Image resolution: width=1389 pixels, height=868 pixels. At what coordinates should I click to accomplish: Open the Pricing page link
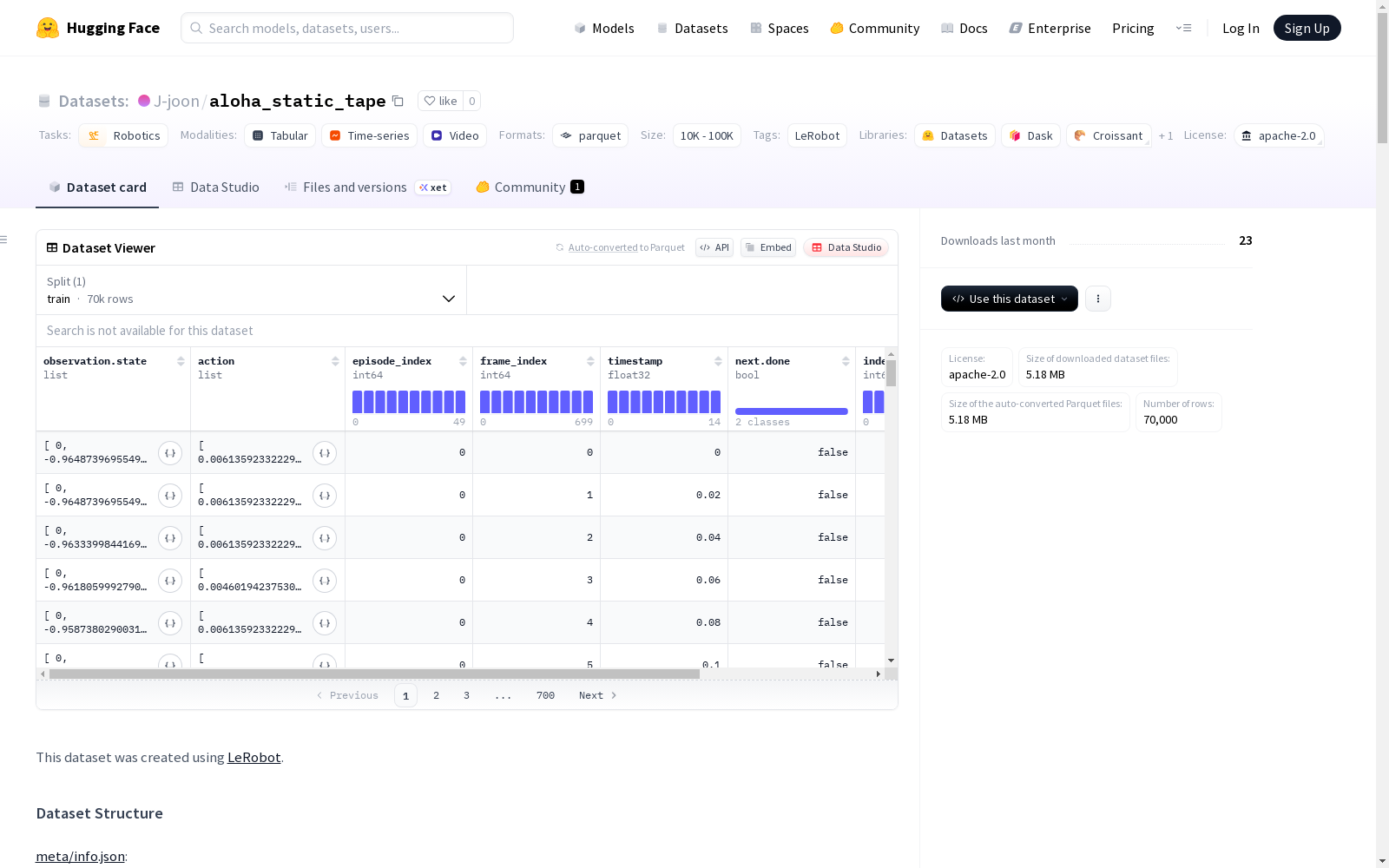coord(1133,28)
